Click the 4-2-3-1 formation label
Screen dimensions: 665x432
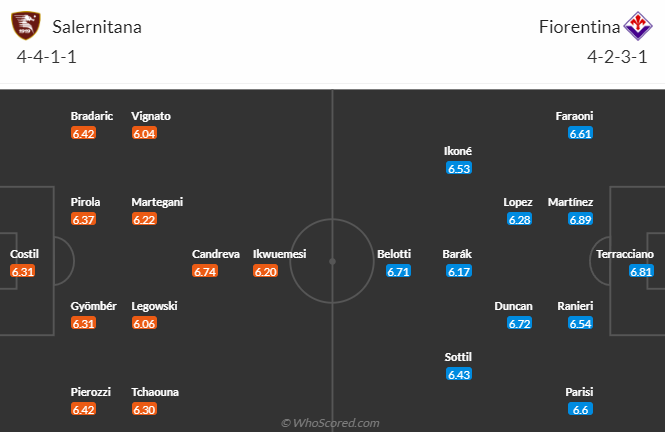coord(618,57)
